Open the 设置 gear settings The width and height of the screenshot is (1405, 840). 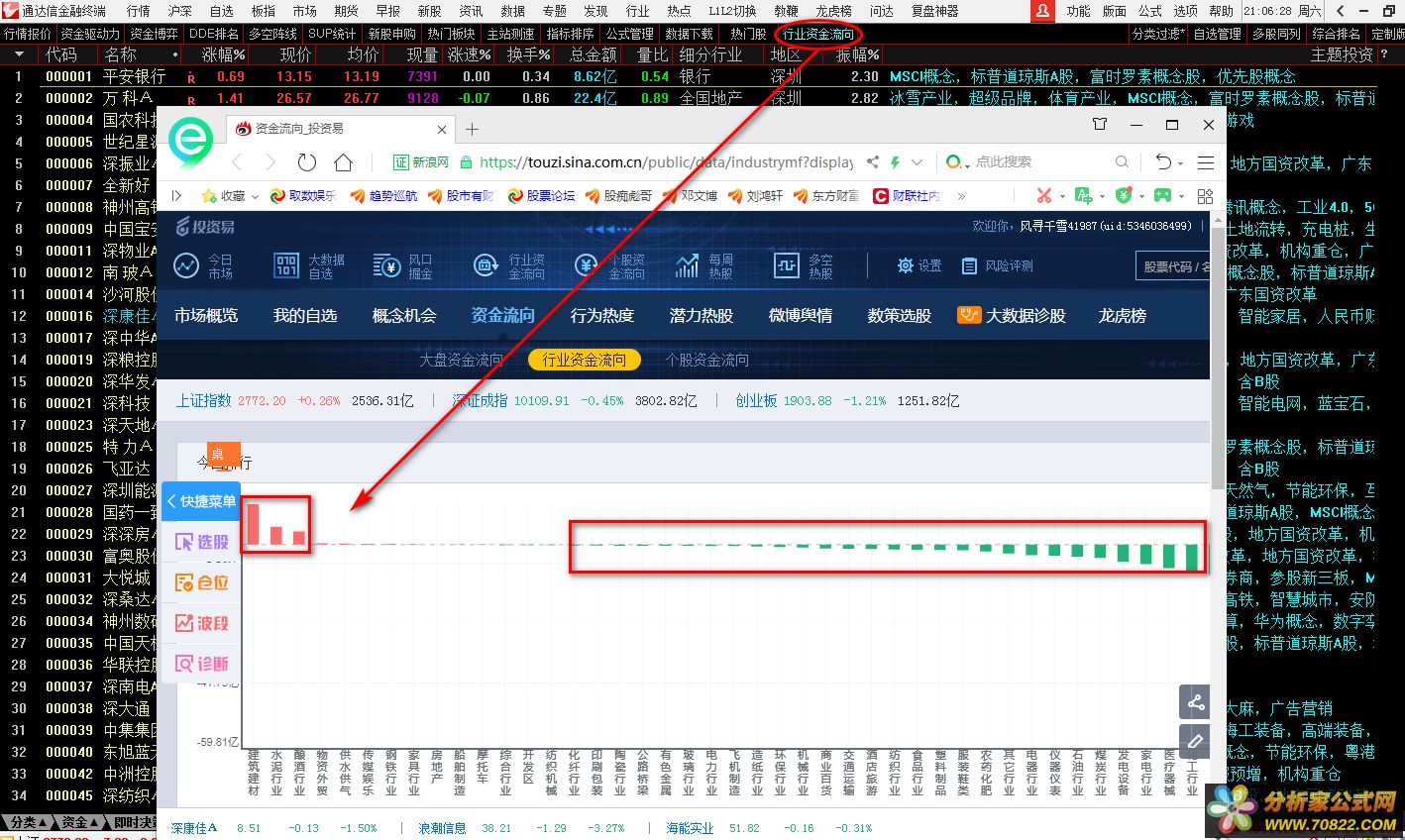pyautogui.click(x=919, y=265)
